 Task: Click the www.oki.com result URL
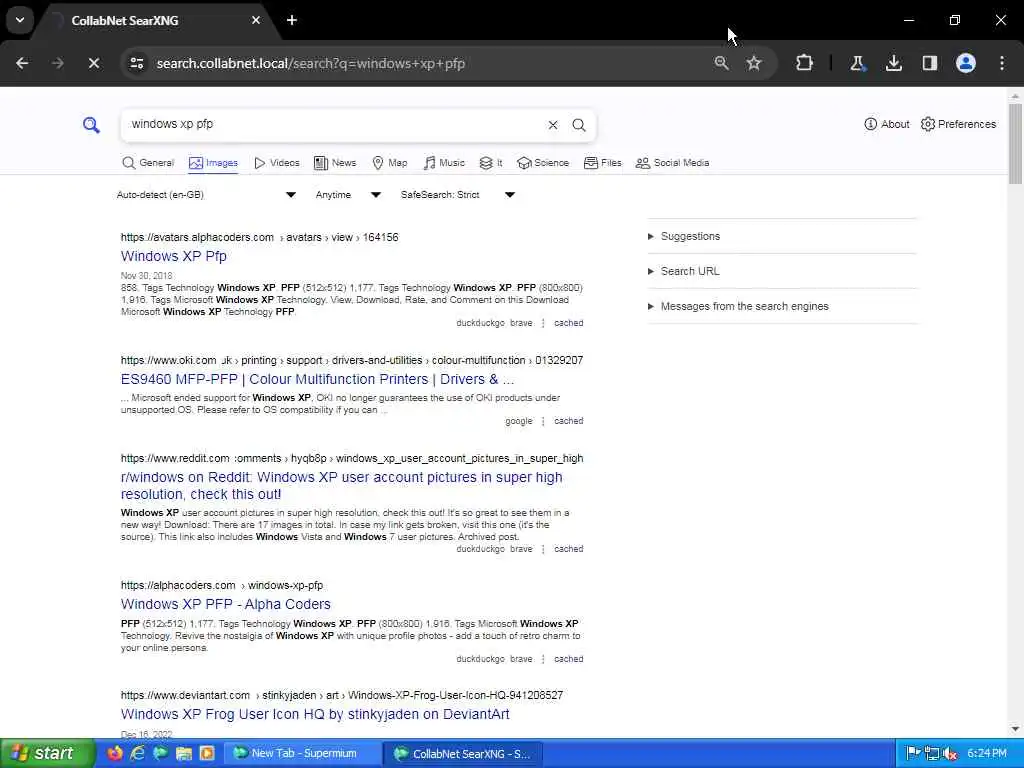tap(351, 360)
